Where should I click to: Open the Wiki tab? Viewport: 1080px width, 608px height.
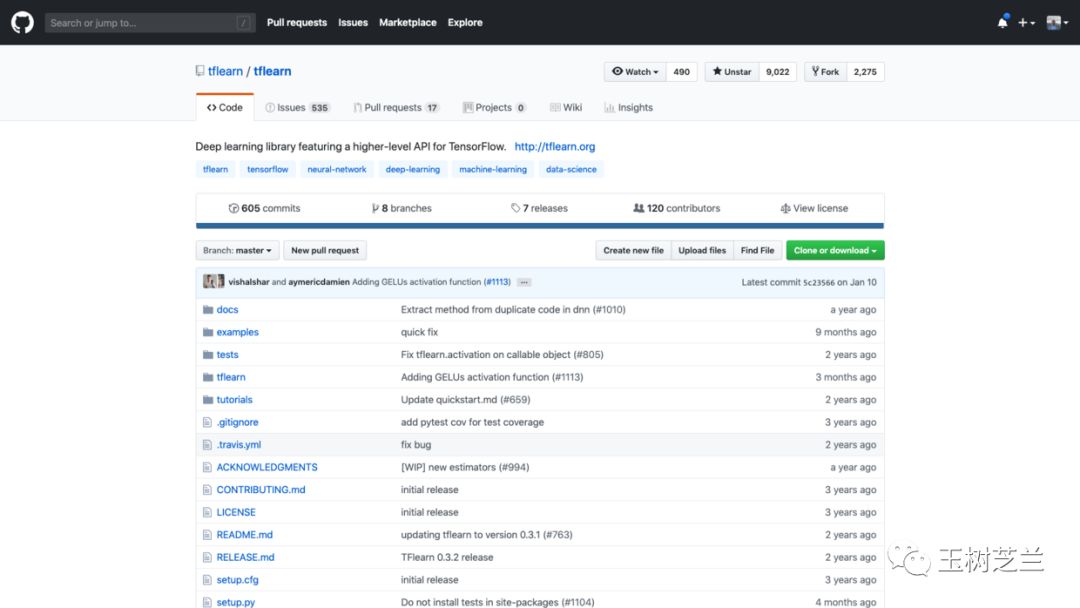click(566, 107)
